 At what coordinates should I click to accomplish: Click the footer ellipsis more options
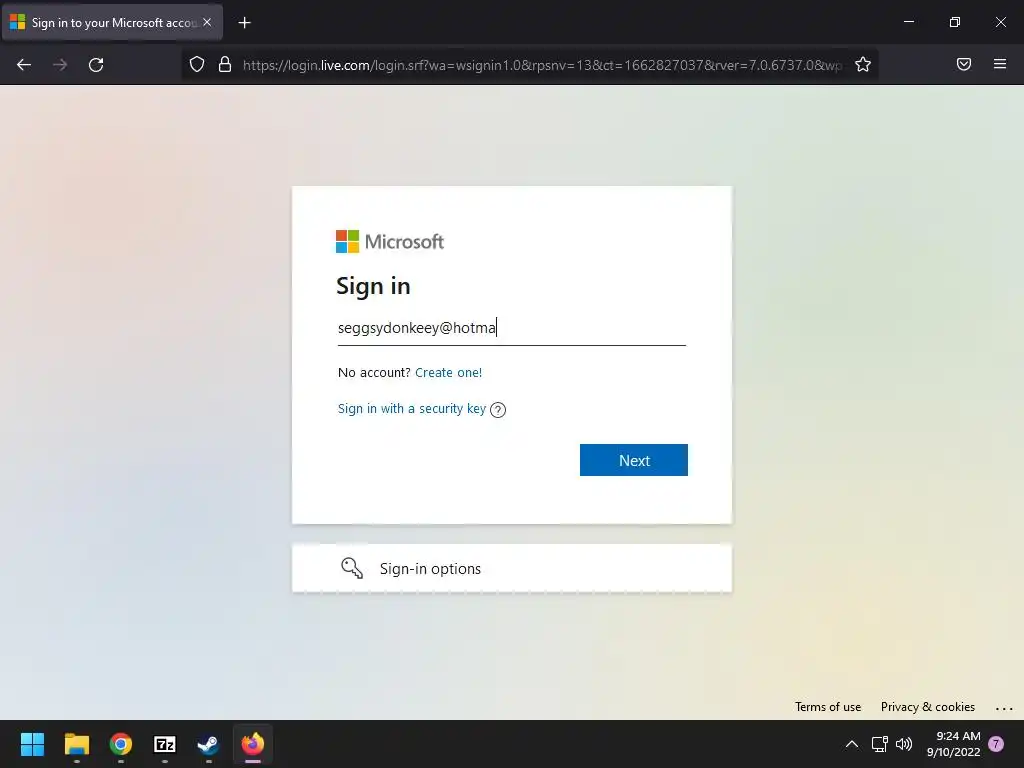click(1004, 708)
